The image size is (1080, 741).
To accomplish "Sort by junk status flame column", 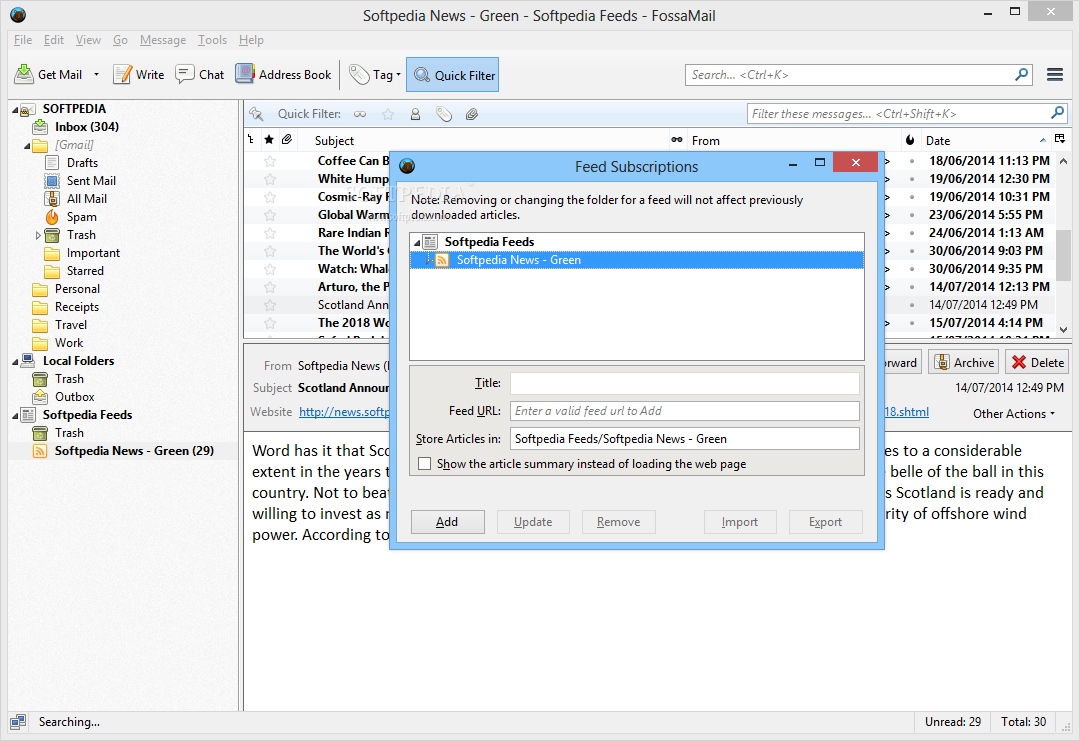I will click(x=911, y=140).
